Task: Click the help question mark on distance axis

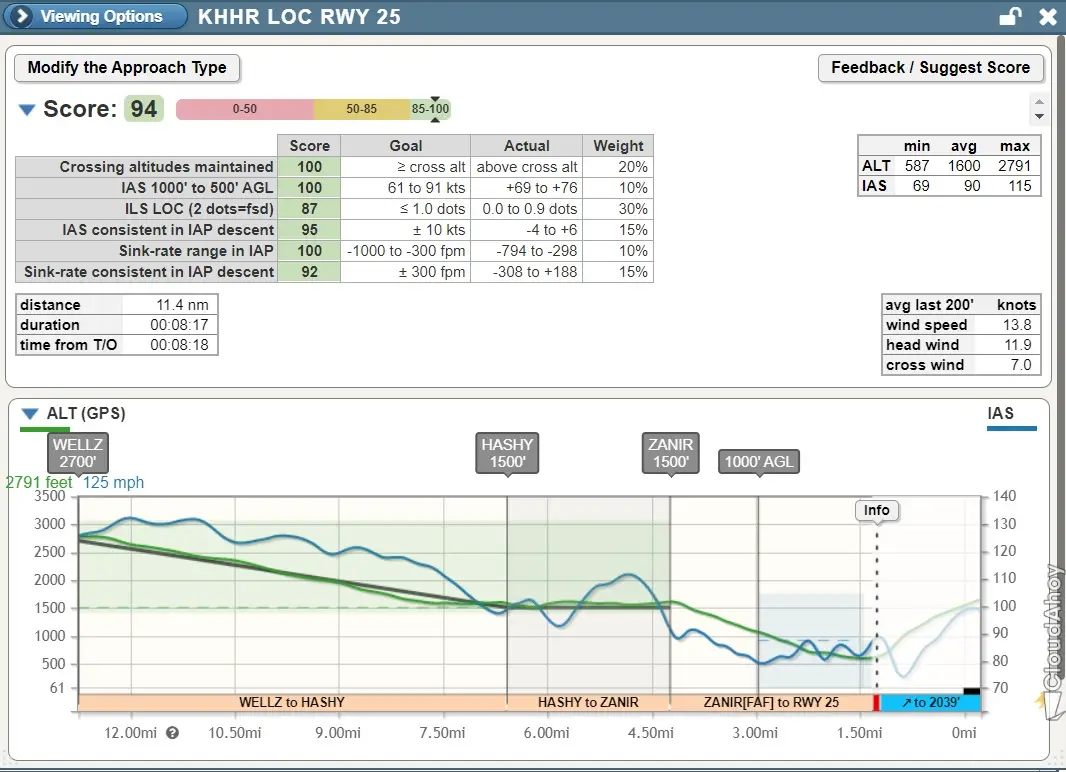Action: click(x=172, y=733)
